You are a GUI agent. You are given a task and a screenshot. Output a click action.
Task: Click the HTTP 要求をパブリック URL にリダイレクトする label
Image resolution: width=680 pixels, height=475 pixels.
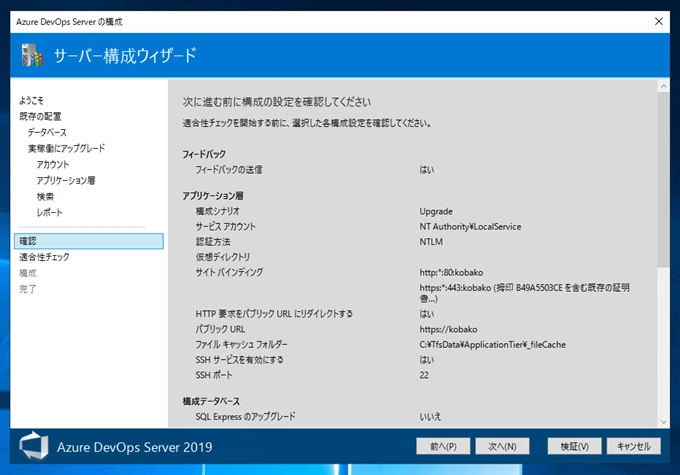click(x=274, y=314)
